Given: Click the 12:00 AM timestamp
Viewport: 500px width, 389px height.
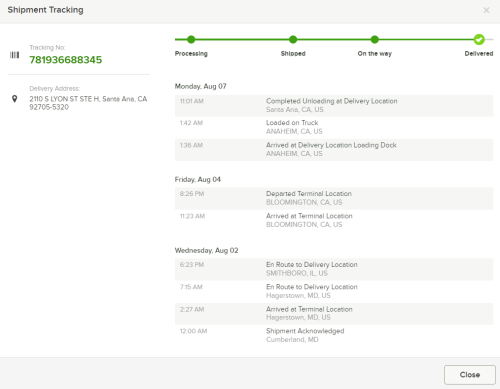Looking at the screenshot, I should click(193, 331).
